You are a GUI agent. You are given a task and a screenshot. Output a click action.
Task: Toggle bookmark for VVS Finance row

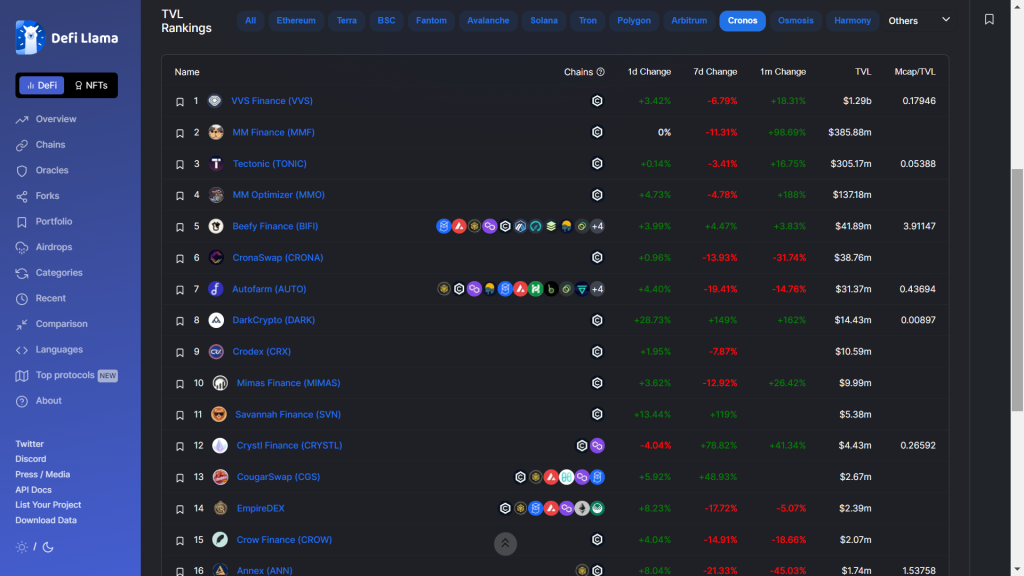tap(180, 101)
